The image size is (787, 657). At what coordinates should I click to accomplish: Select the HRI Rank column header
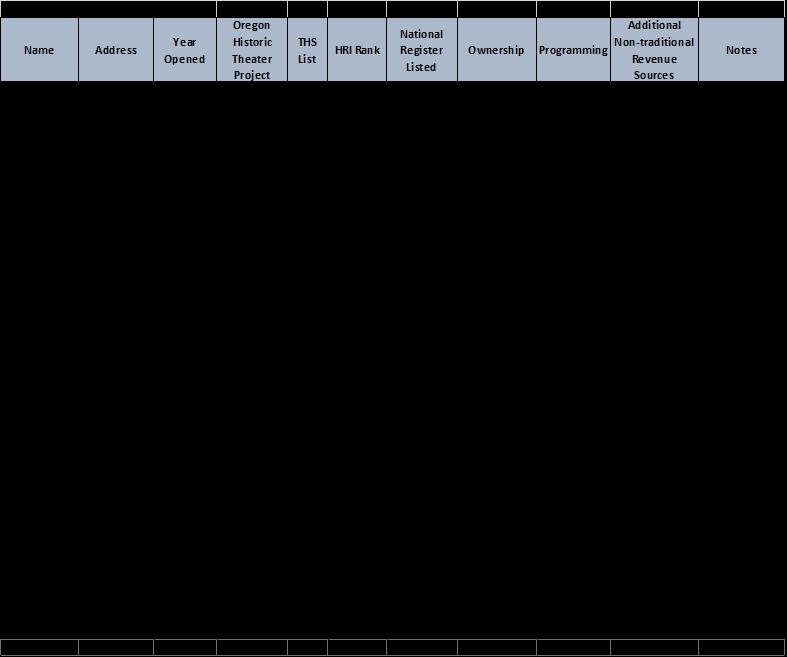[357, 50]
